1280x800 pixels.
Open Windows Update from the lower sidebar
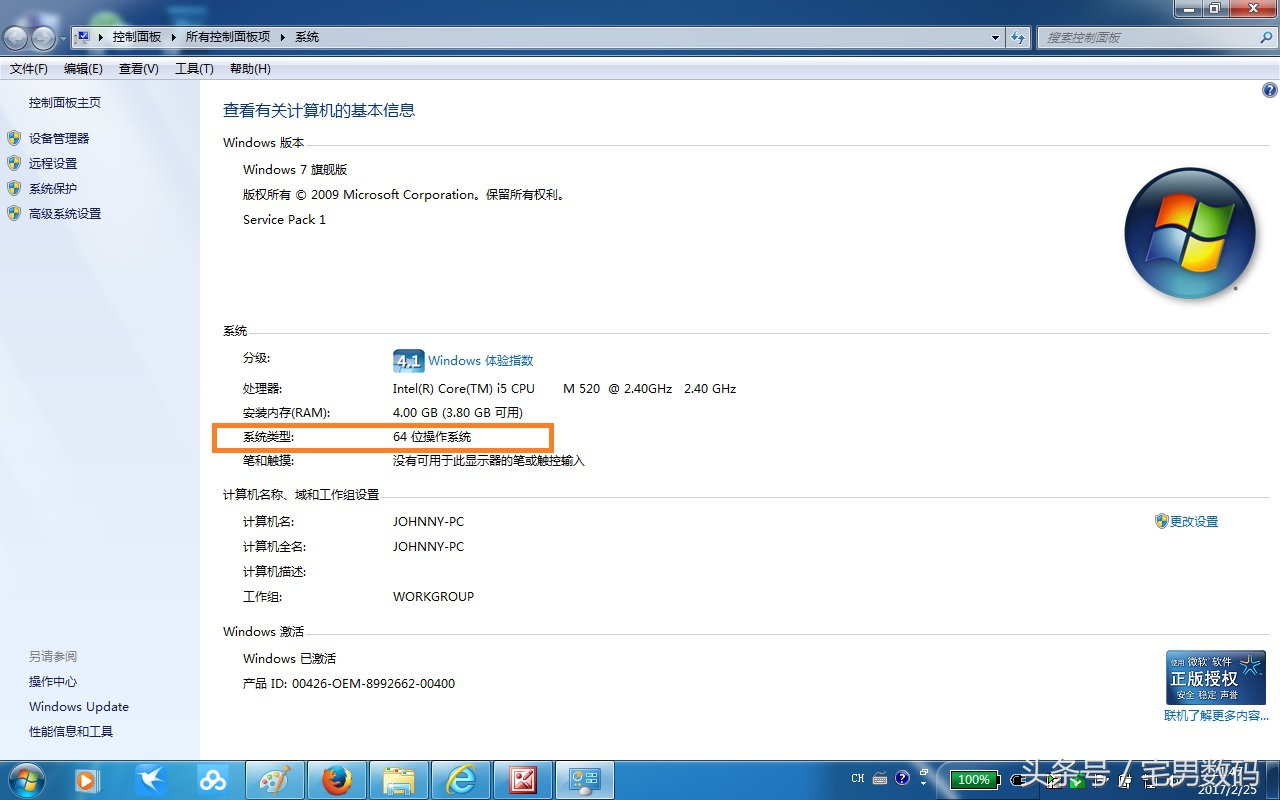78,706
